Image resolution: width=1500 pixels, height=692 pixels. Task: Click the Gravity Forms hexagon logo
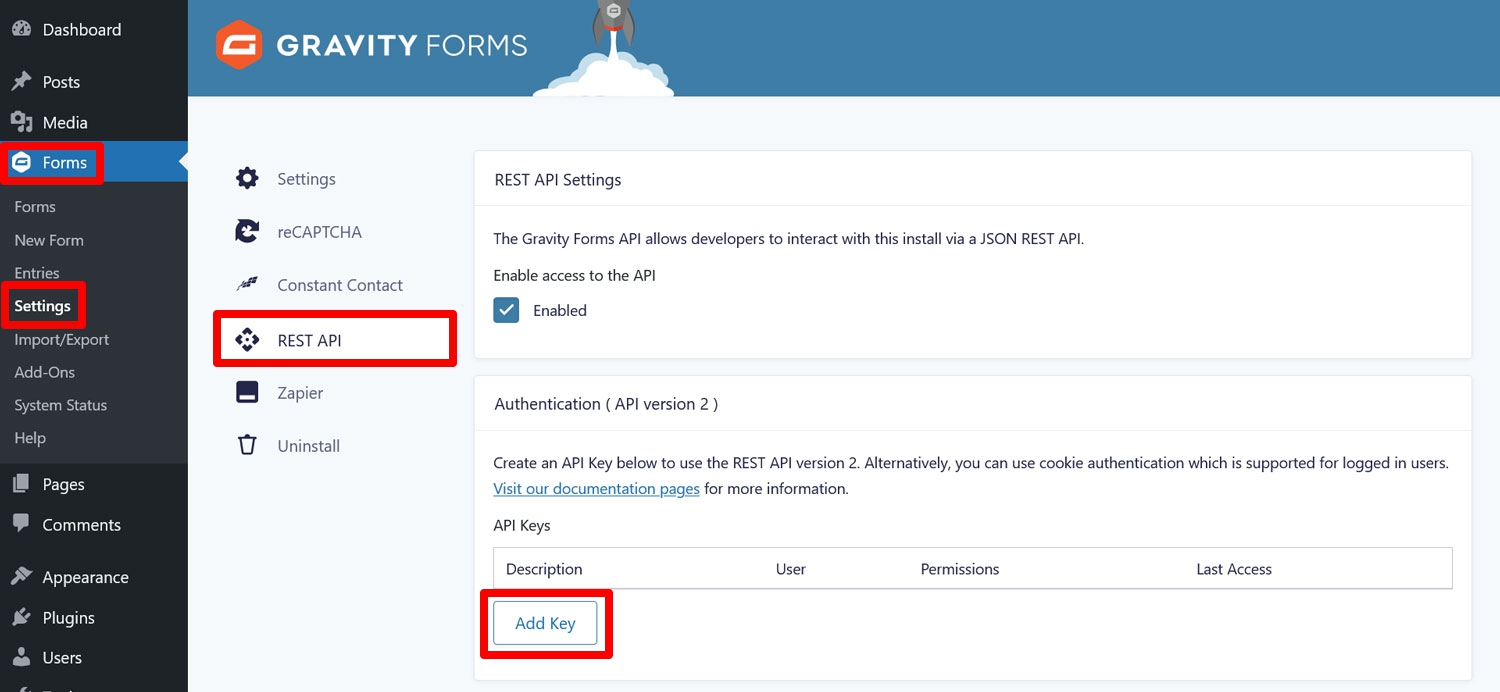pyautogui.click(x=239, y=45)
